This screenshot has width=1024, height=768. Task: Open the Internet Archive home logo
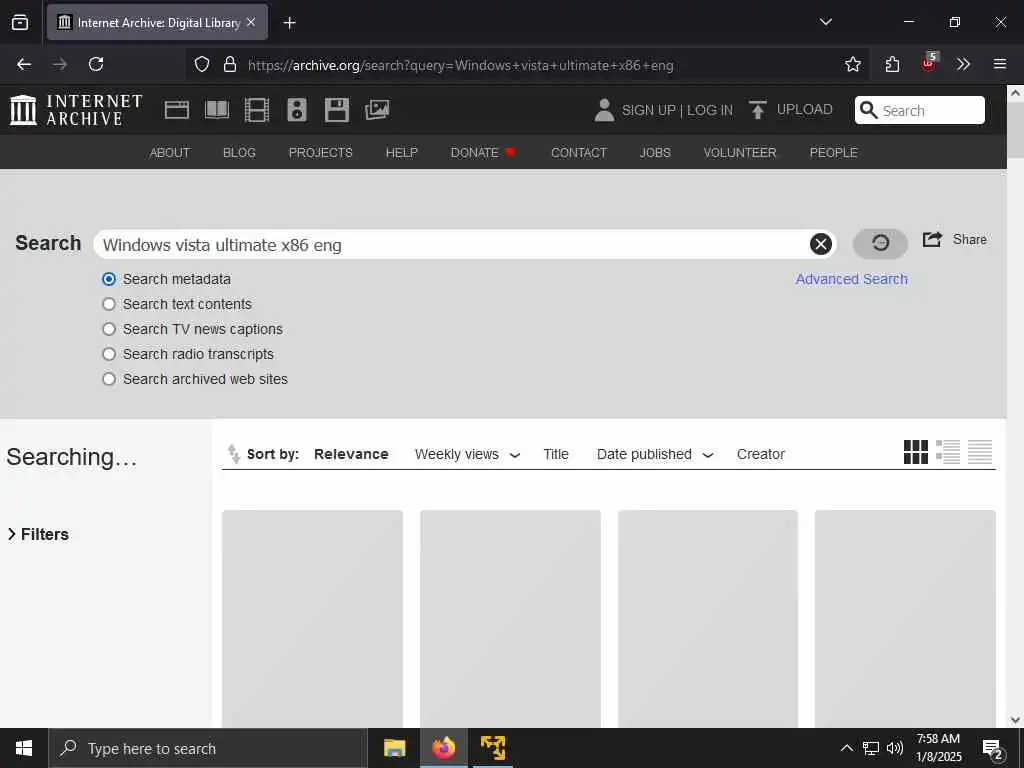pyautogui.click(x=76, y=110)
